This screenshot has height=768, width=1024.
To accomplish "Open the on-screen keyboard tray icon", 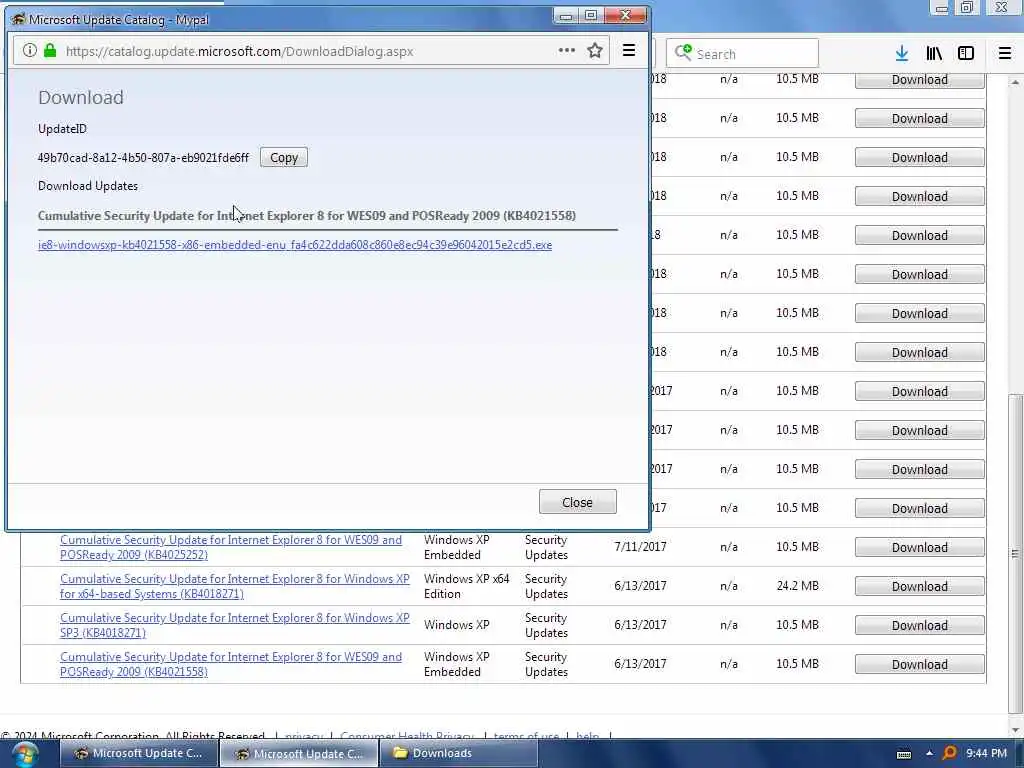I will pyautogui.click(x=904, y=754).
